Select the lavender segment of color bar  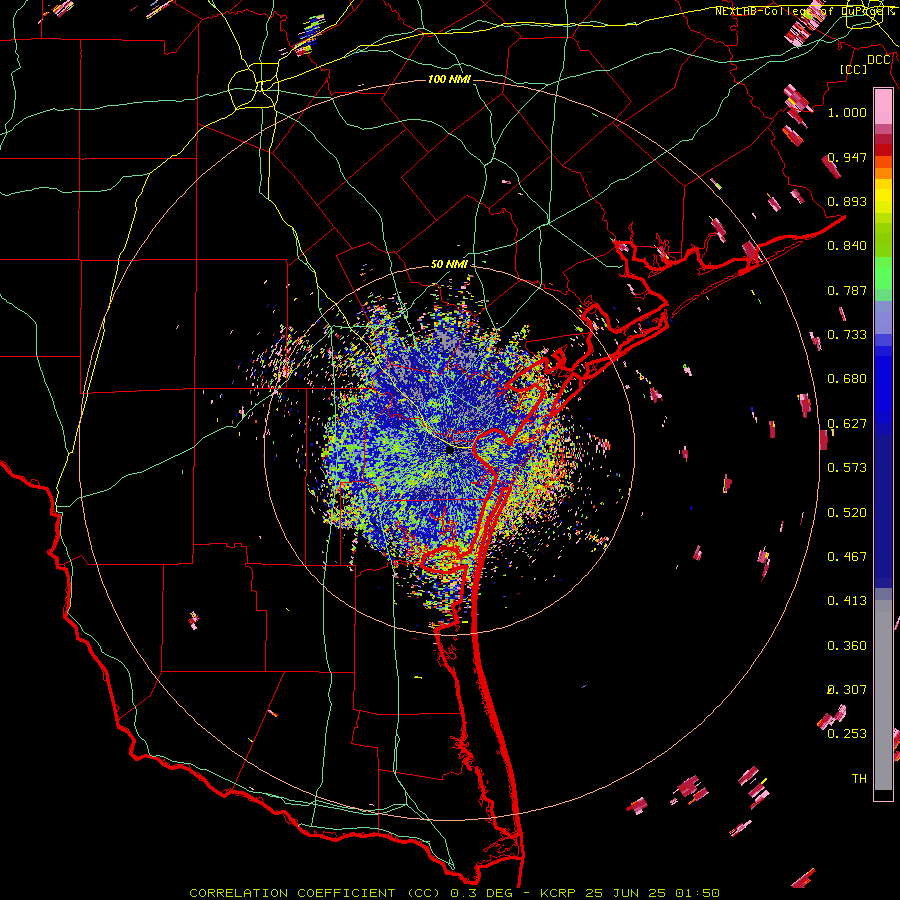pyautogui.click(x=883, y=317)
